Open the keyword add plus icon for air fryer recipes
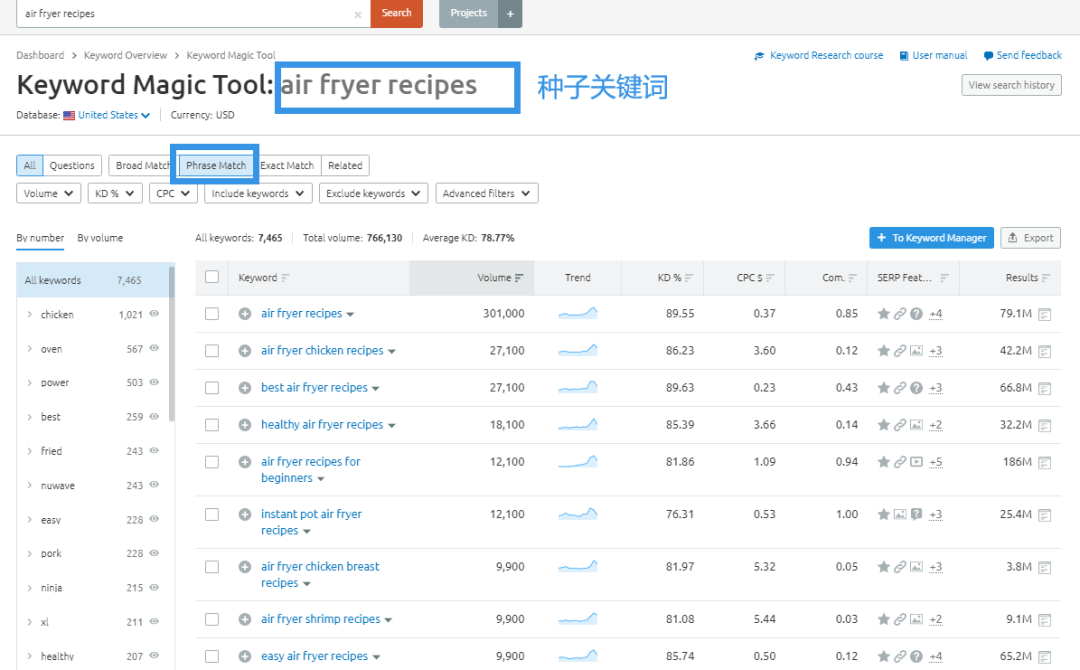 [244, 313]
